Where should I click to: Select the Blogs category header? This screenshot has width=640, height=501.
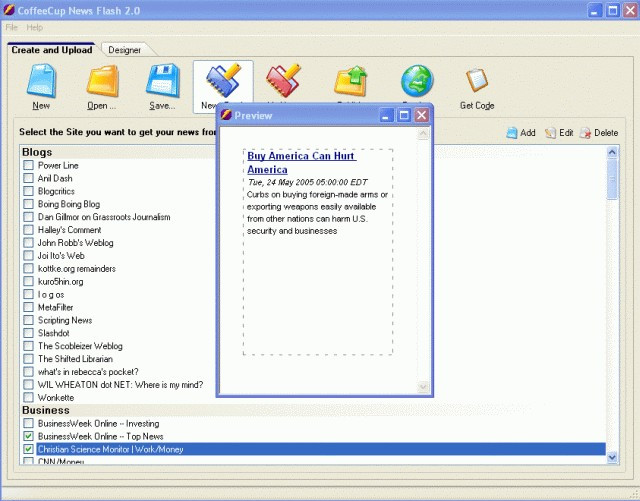click(37, 152)
